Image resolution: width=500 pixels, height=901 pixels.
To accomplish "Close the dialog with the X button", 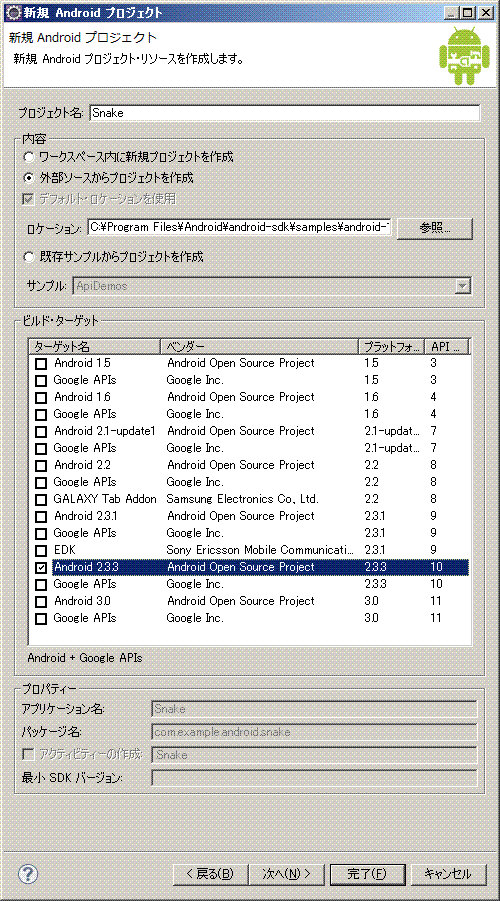I will point(486,12).
